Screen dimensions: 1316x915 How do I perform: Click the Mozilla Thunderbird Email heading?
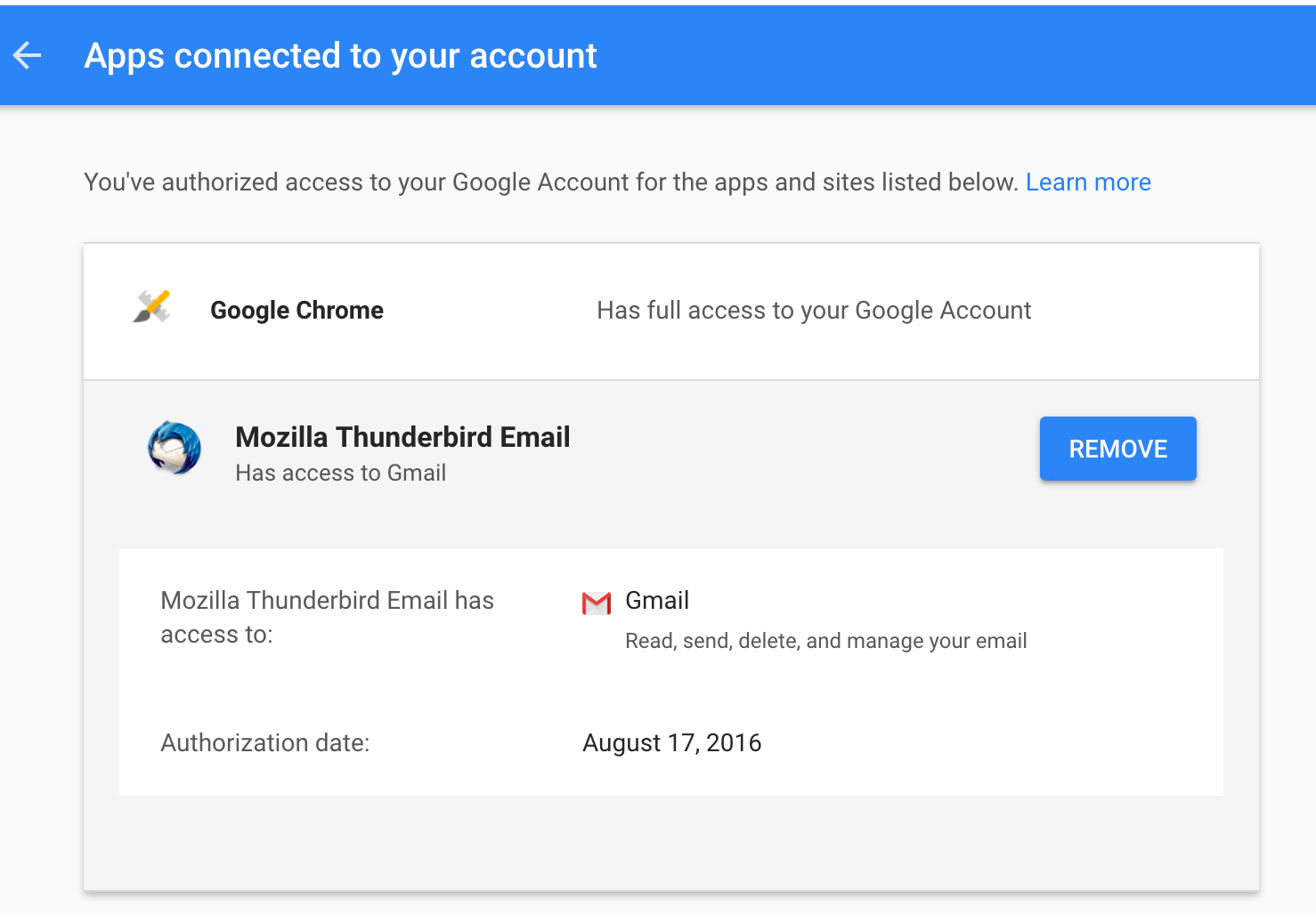402,437
